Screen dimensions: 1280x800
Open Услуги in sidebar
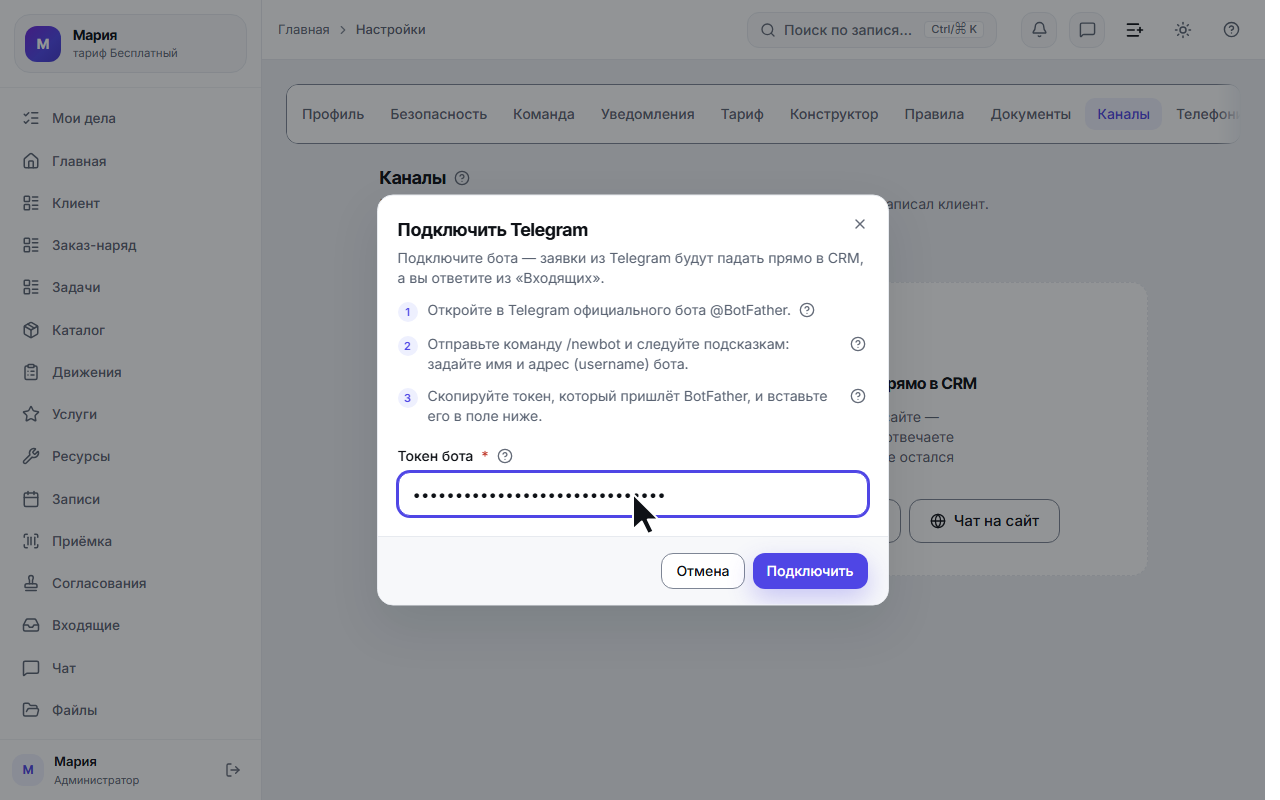point(130,414)
